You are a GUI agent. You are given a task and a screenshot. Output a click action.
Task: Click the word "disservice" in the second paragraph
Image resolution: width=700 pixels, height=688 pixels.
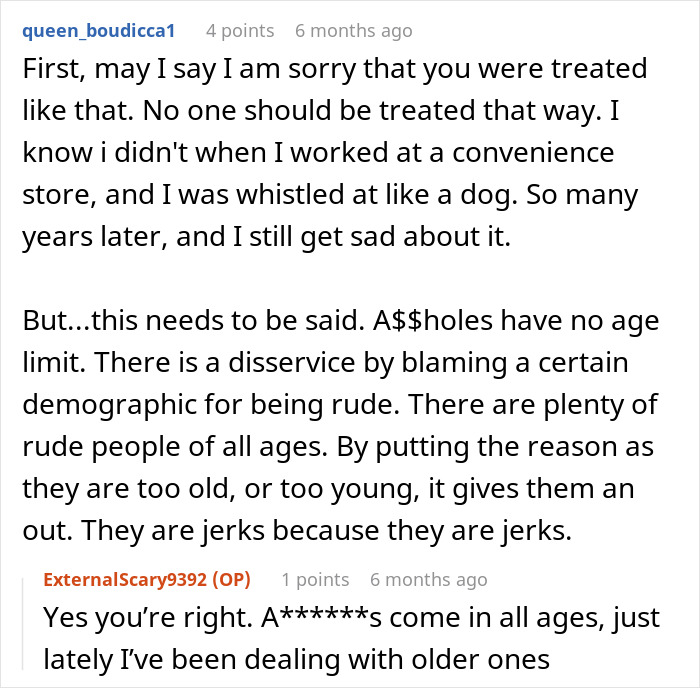pyautogui.click(x=292, y=363)
